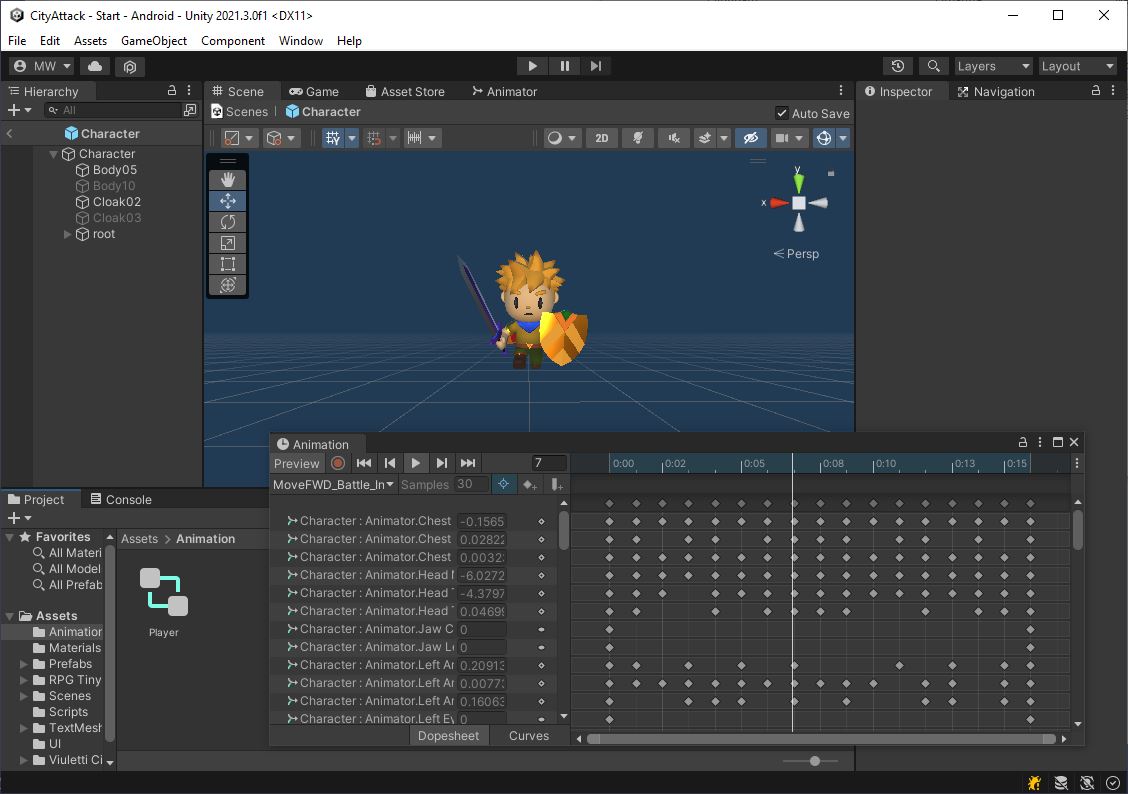Expand the root object in the Hierarchy
Viewport: 1128px width, 794px height.
66,234
